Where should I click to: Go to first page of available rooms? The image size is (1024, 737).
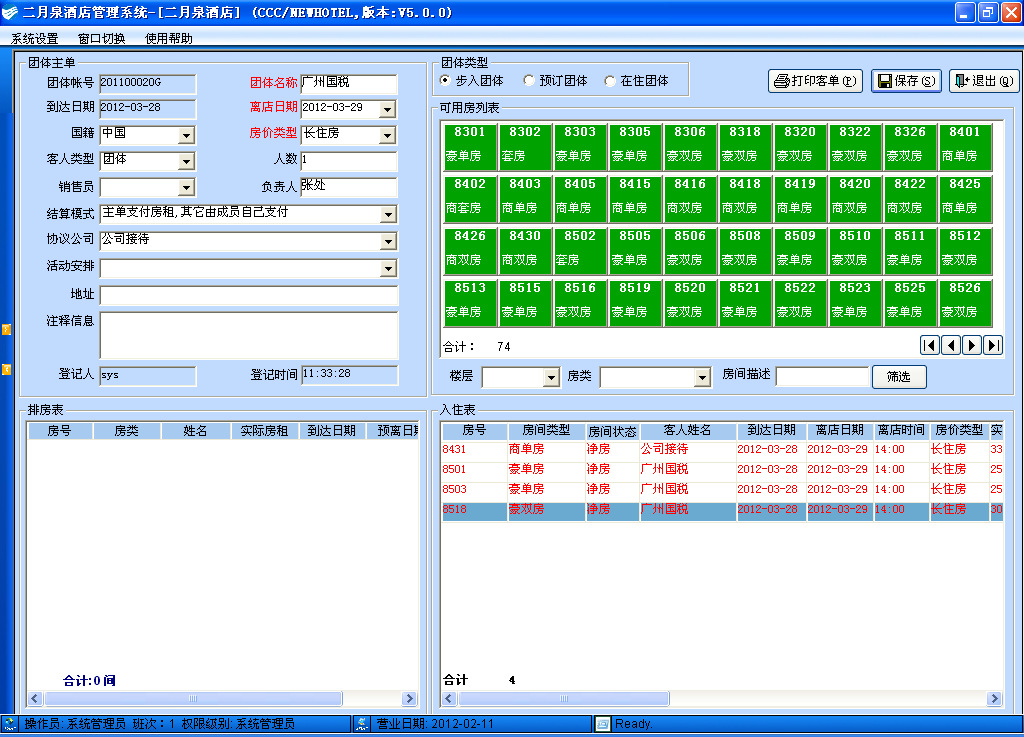(930, 345)
